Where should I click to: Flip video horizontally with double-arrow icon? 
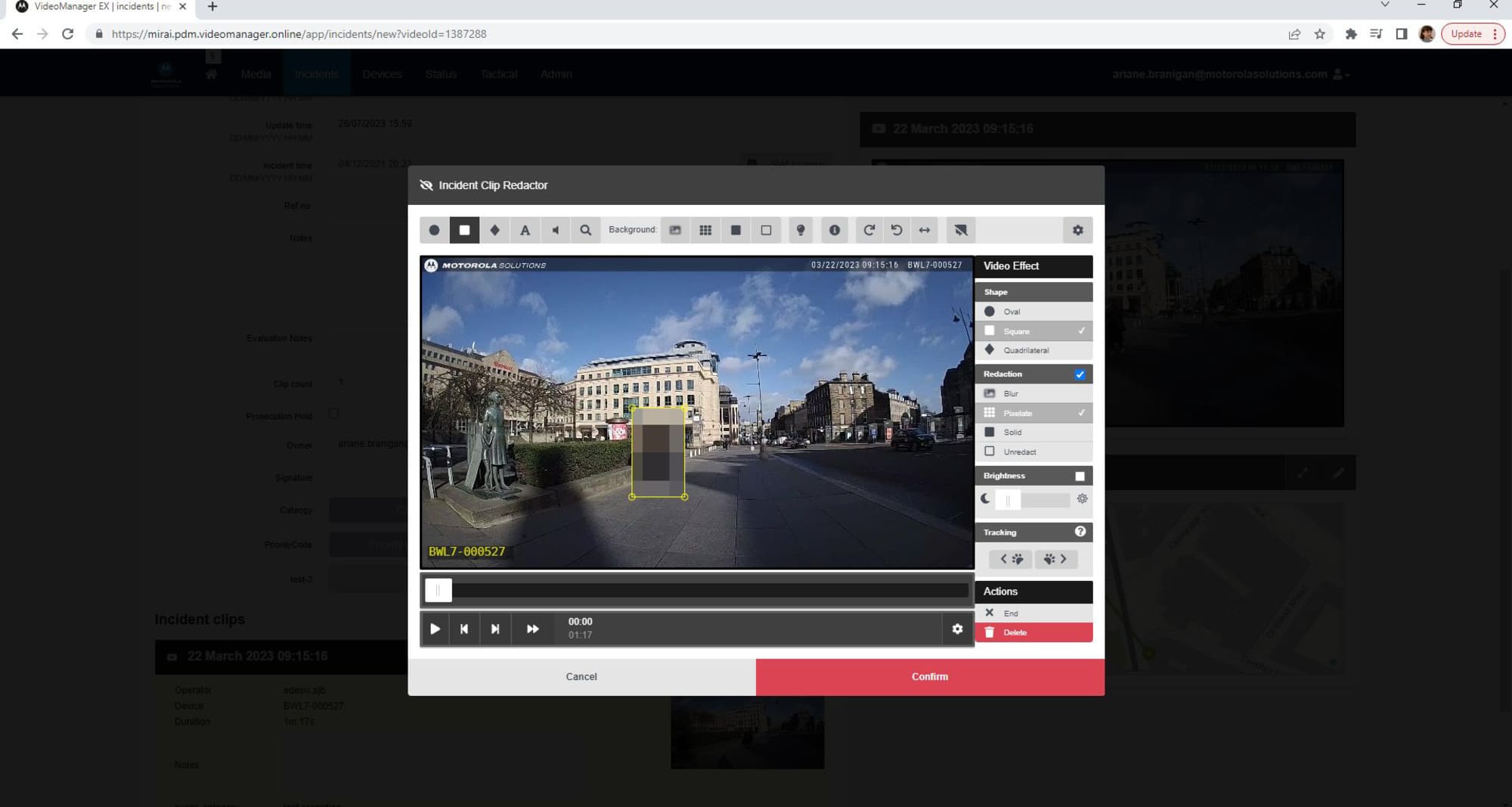coord(925,230)
